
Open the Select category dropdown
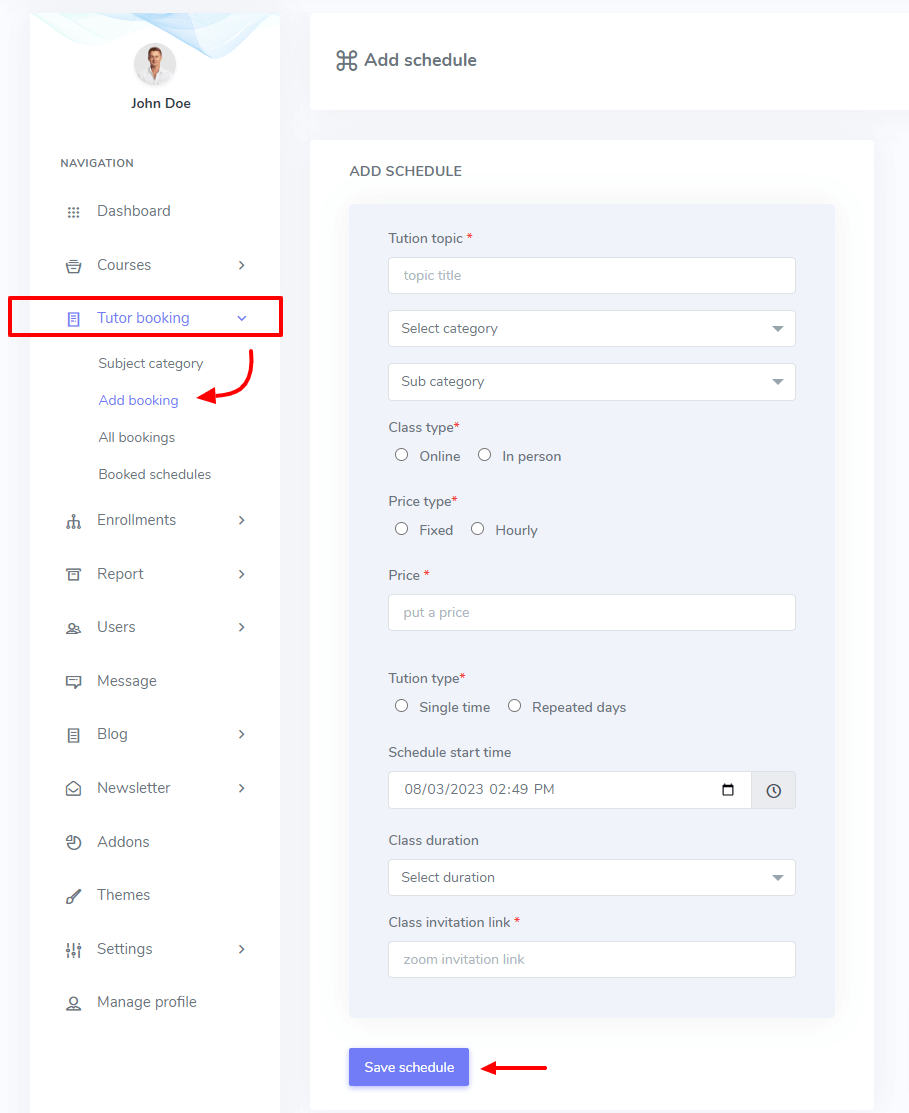[591, 328]
